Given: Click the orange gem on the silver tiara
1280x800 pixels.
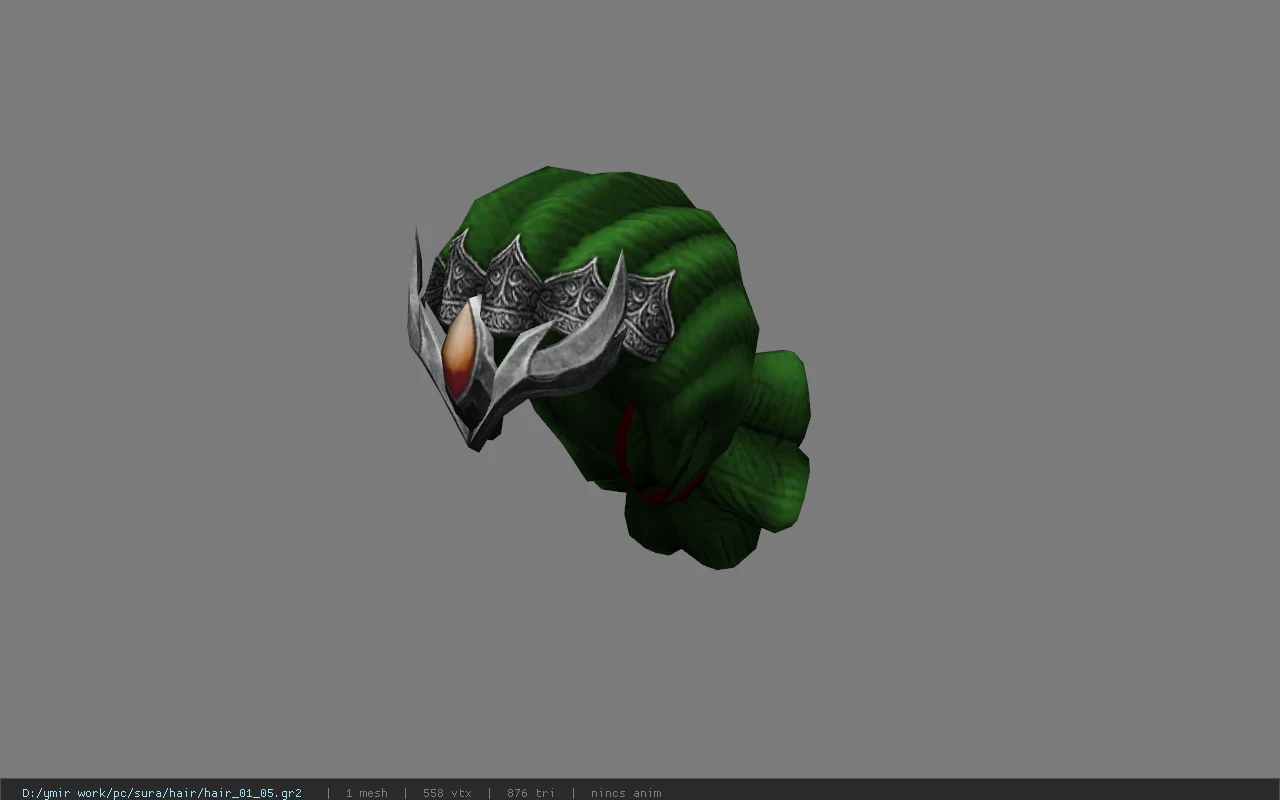Looking at the screenshot, I should coord(460,350).
